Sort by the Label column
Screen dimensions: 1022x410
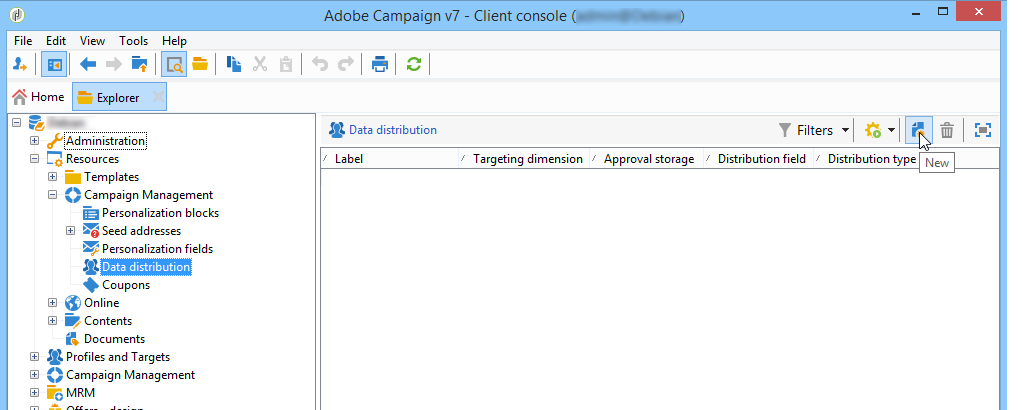click(x=390, y=159)
